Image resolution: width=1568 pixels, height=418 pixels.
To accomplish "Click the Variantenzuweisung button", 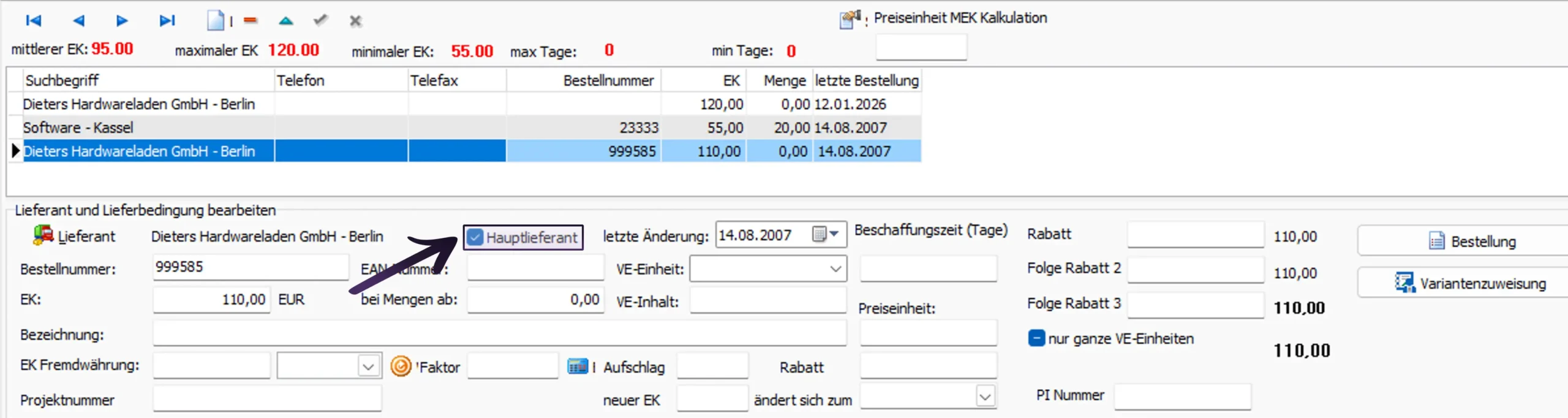I will tap(1470, 284).
